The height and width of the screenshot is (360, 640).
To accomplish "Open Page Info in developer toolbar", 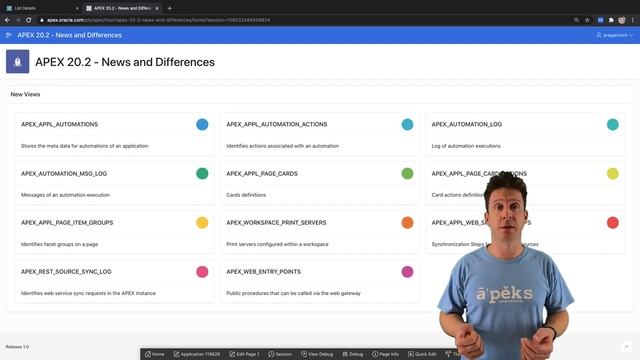I will [385, 354].
